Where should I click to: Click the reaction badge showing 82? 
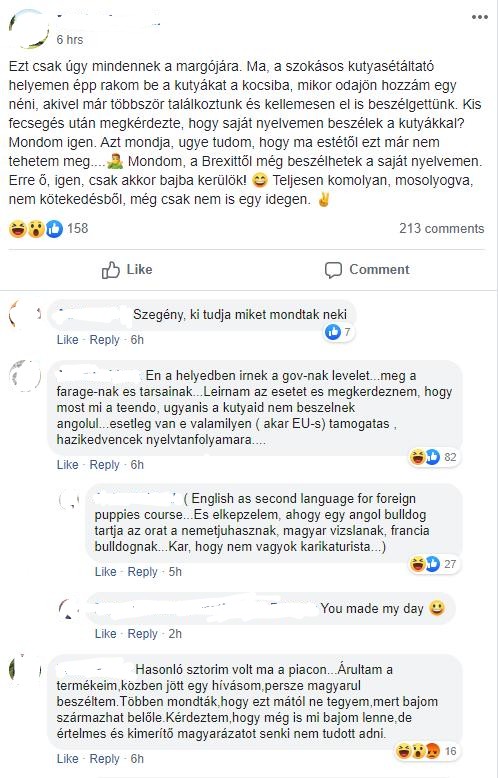(x=434, y=457)
